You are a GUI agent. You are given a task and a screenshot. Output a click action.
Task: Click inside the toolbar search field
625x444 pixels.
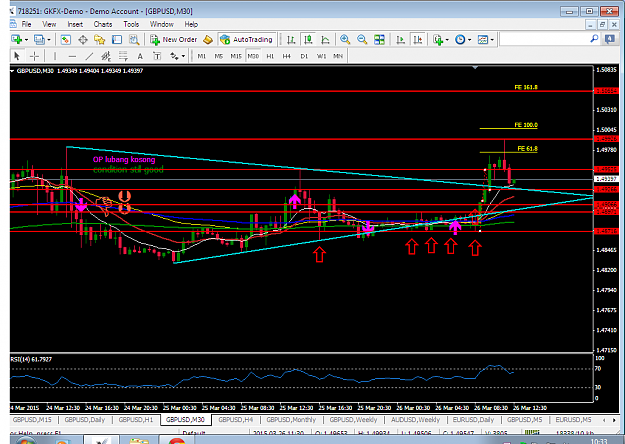[x=544, y=39]
